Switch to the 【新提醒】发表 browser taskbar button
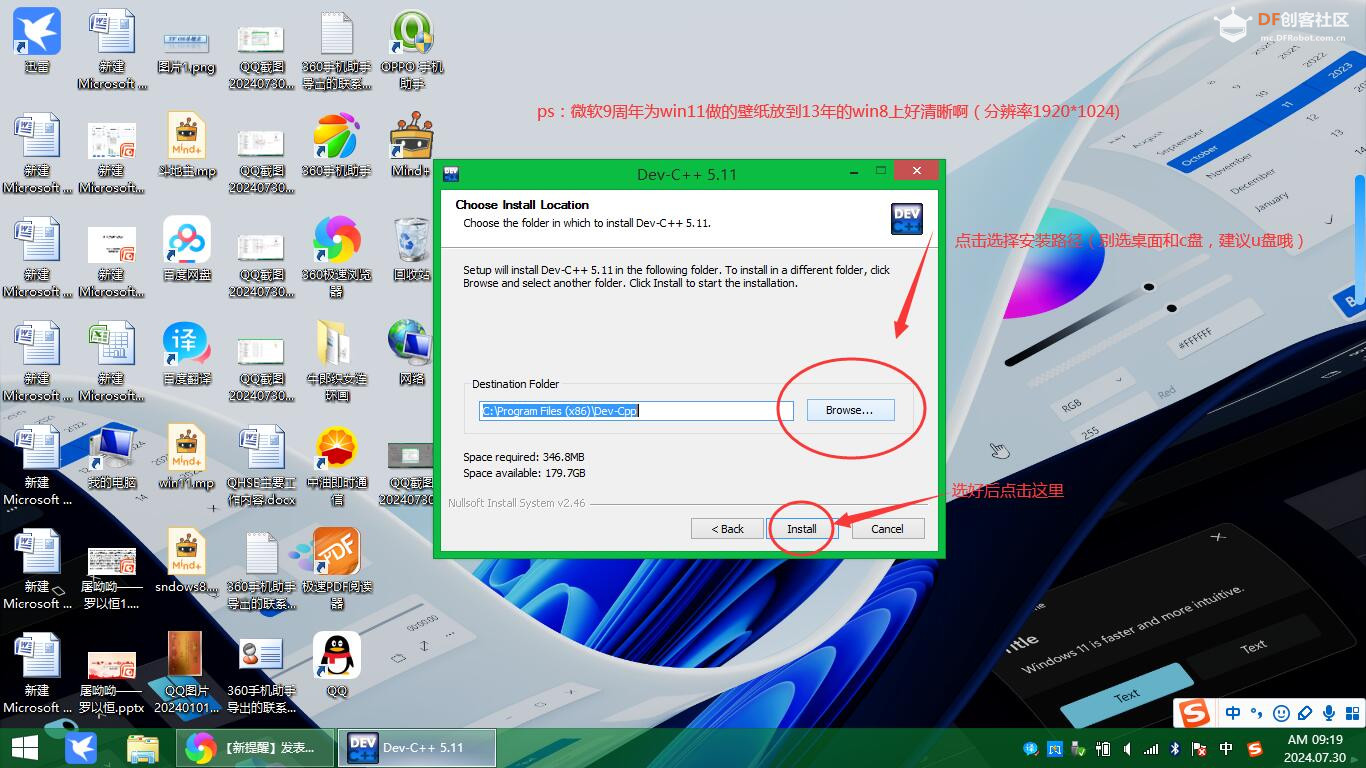 [256, 748]
